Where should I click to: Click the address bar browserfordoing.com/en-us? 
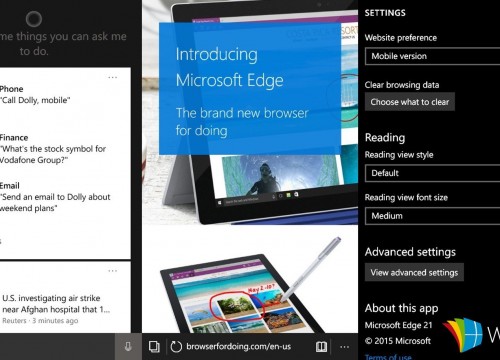tap(239, 347)
